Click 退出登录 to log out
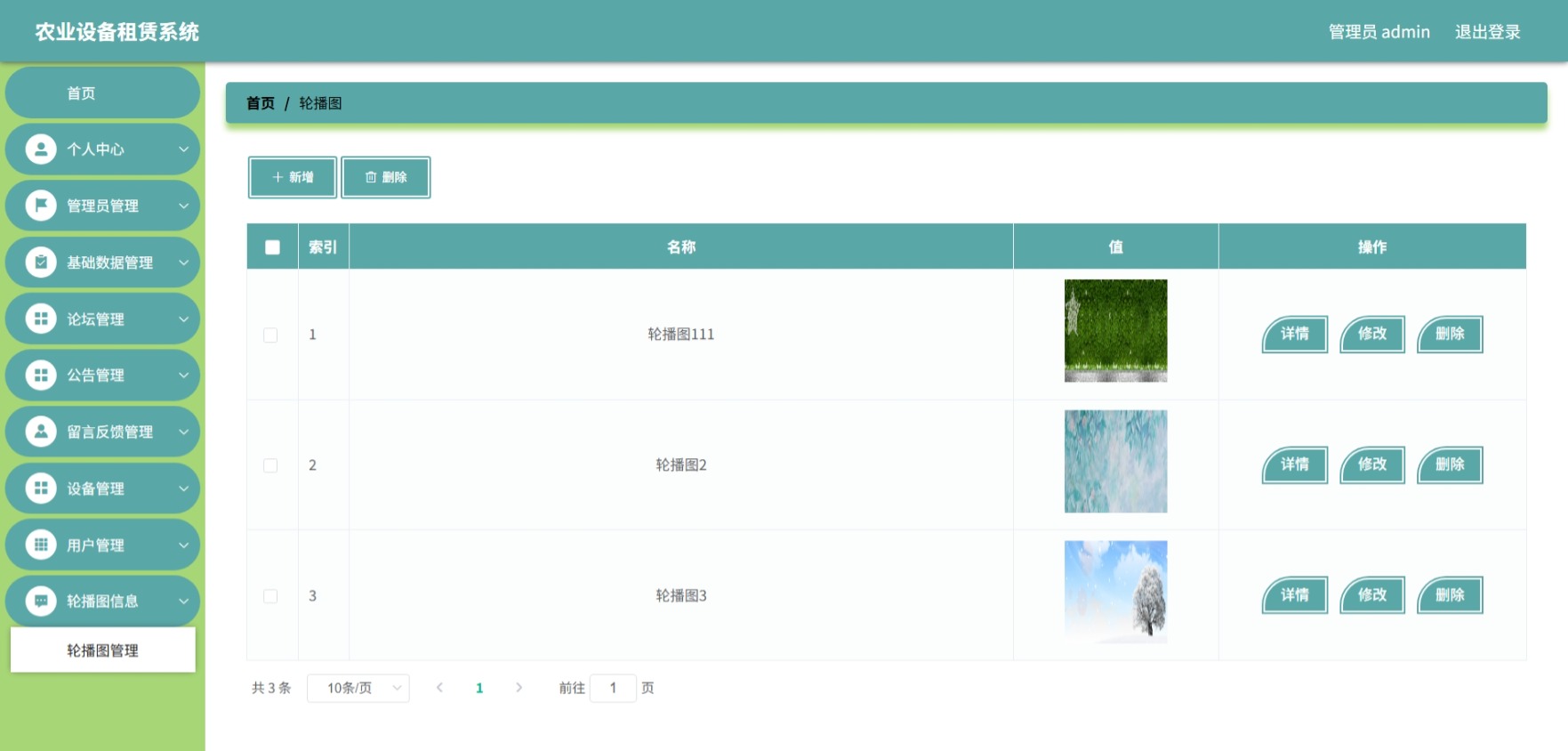The image size is (1568, 751). tap(1487, 32)
